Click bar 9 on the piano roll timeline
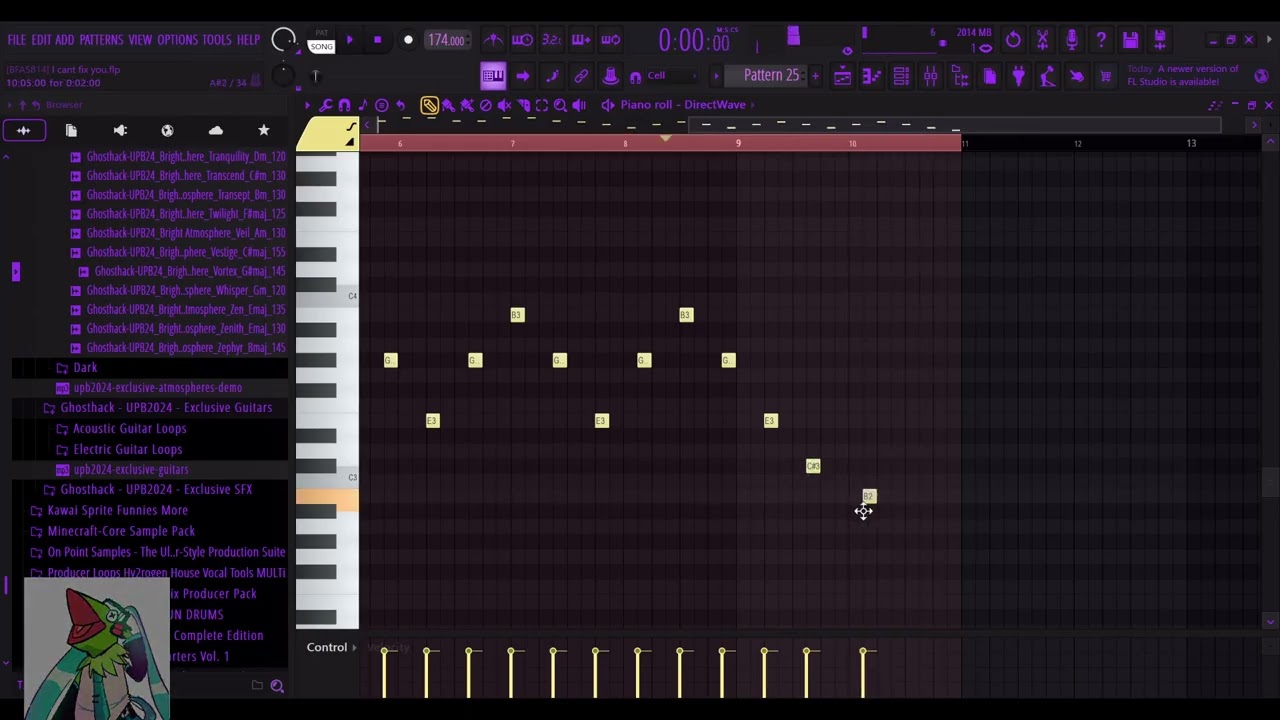1280x720 pixels. [739, 143]
